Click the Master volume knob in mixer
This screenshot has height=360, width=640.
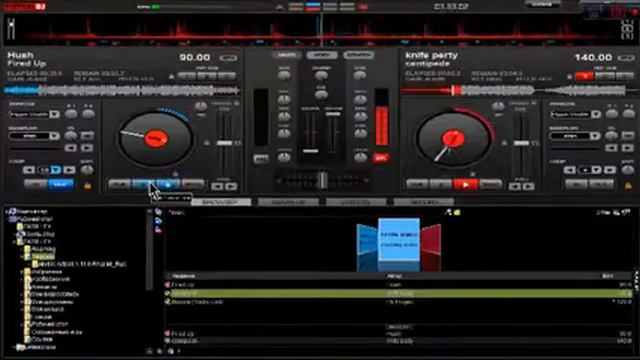point(322,76)
